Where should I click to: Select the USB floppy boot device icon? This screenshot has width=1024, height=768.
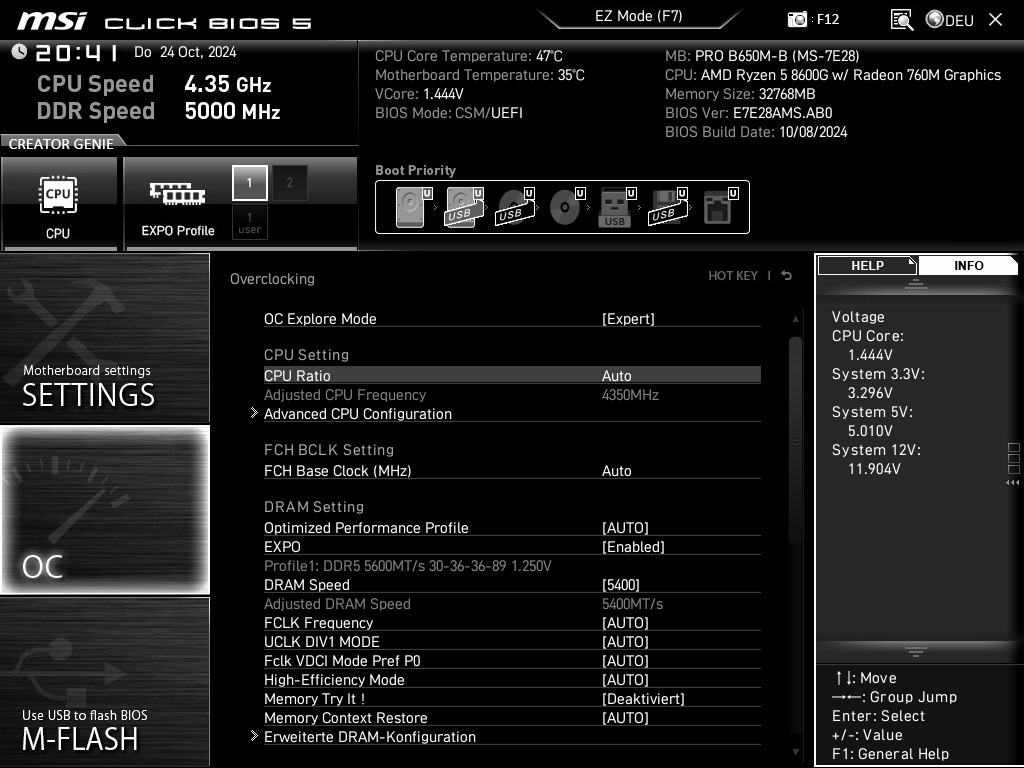tap(668, 207)
